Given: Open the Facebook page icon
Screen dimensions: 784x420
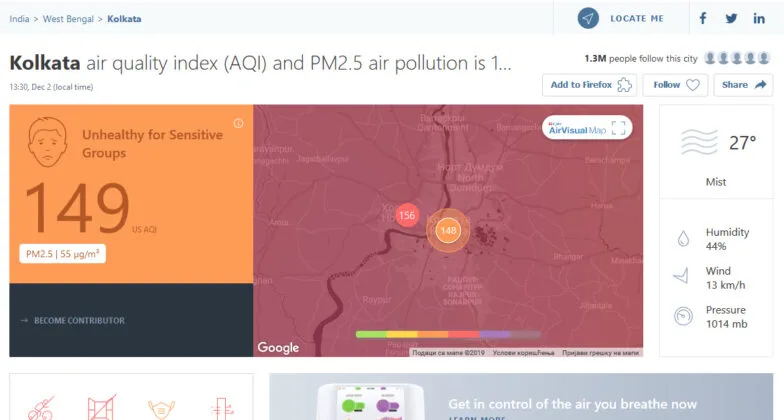Looking at the screenshot, I should [703, 19].
